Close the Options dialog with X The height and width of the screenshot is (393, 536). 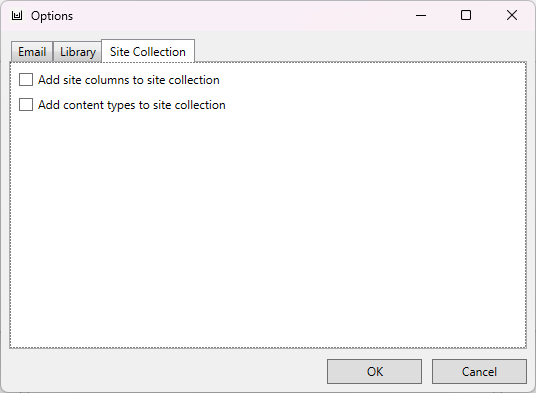(512, 15)
